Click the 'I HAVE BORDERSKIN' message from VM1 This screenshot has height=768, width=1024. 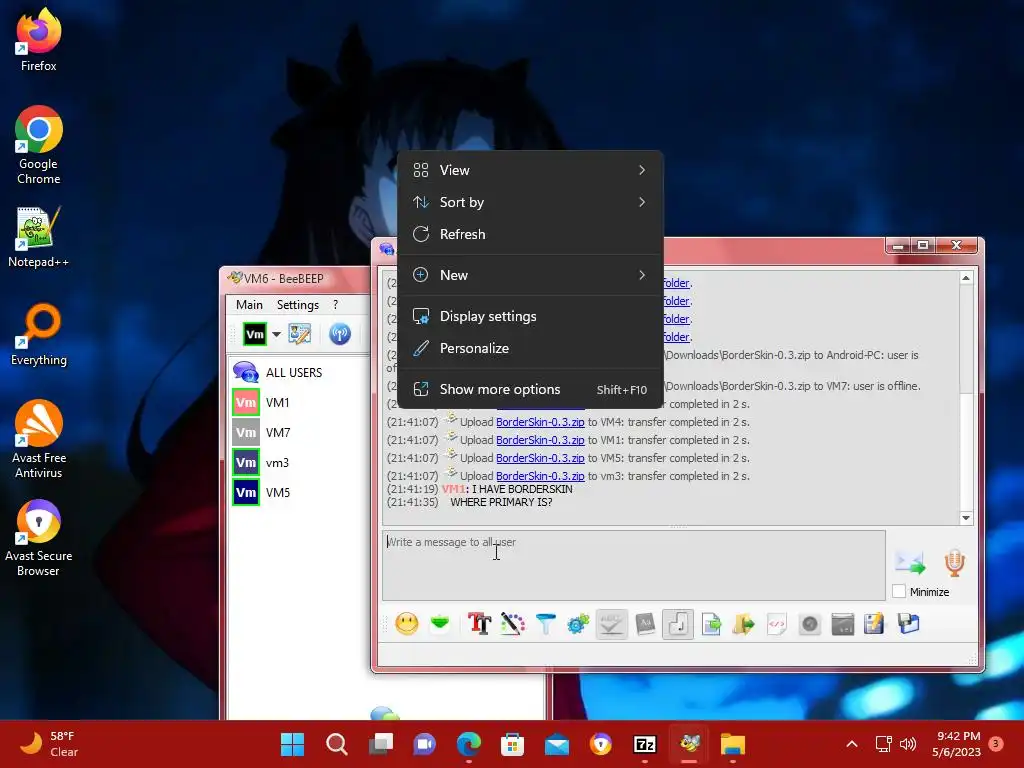(522, 489)
